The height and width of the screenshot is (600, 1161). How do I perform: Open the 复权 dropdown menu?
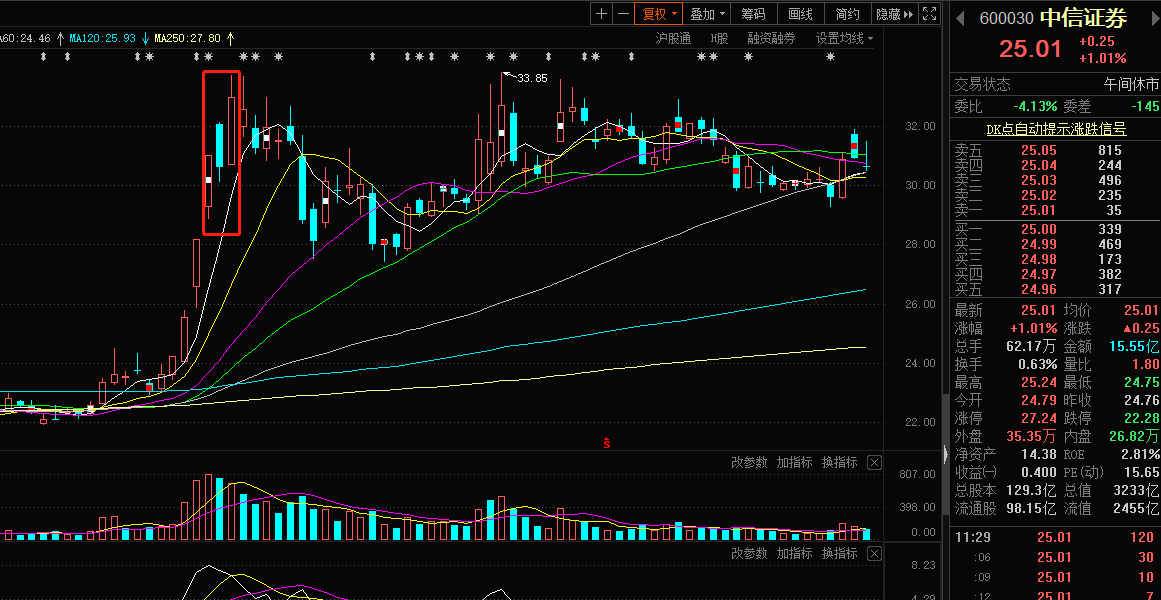660,14
